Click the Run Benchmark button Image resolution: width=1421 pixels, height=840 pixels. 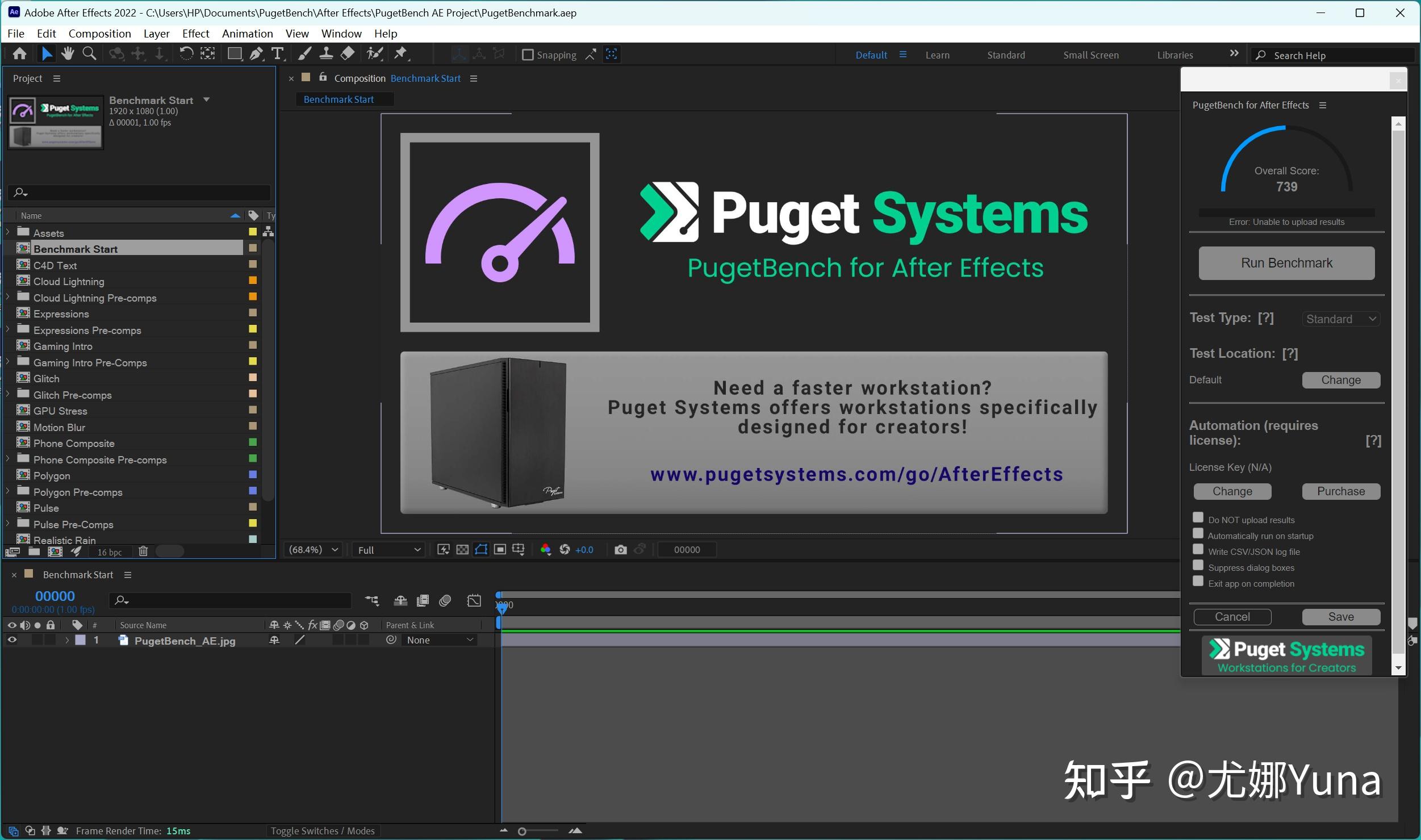coord(1286,263)
